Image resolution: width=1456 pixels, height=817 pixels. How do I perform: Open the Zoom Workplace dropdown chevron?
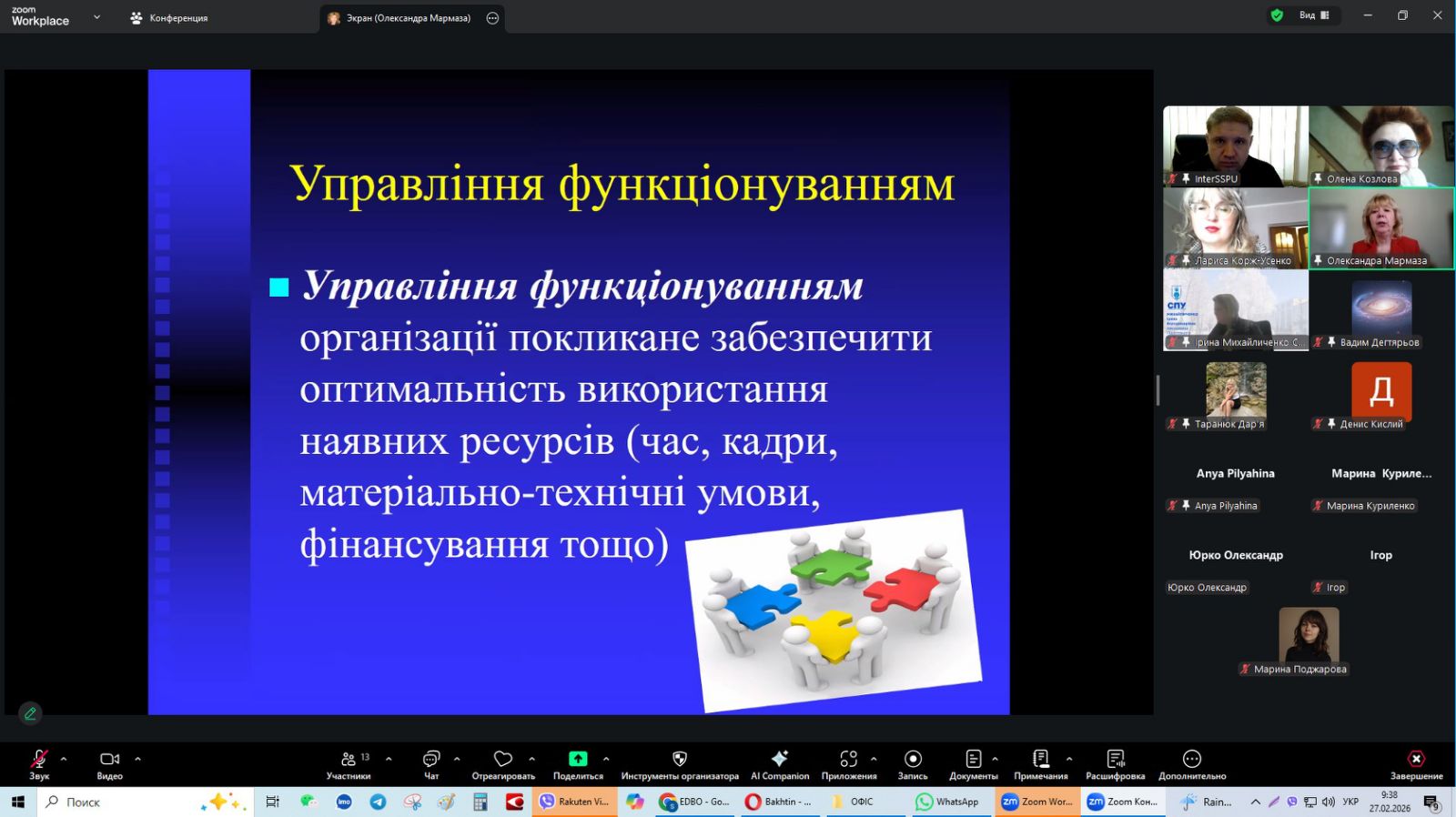coord(96,17)
